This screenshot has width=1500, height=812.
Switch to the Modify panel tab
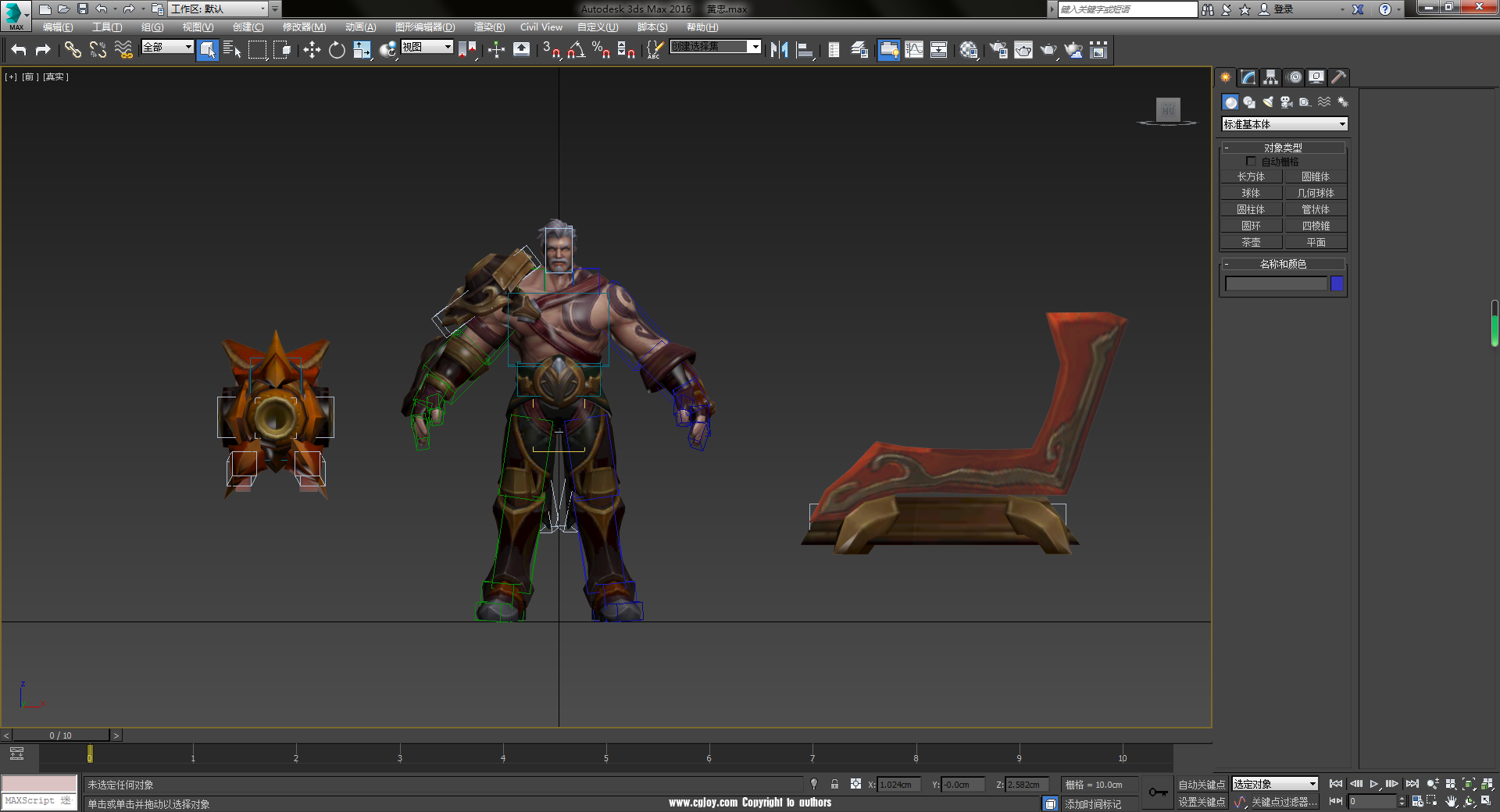click(1248, 77)
